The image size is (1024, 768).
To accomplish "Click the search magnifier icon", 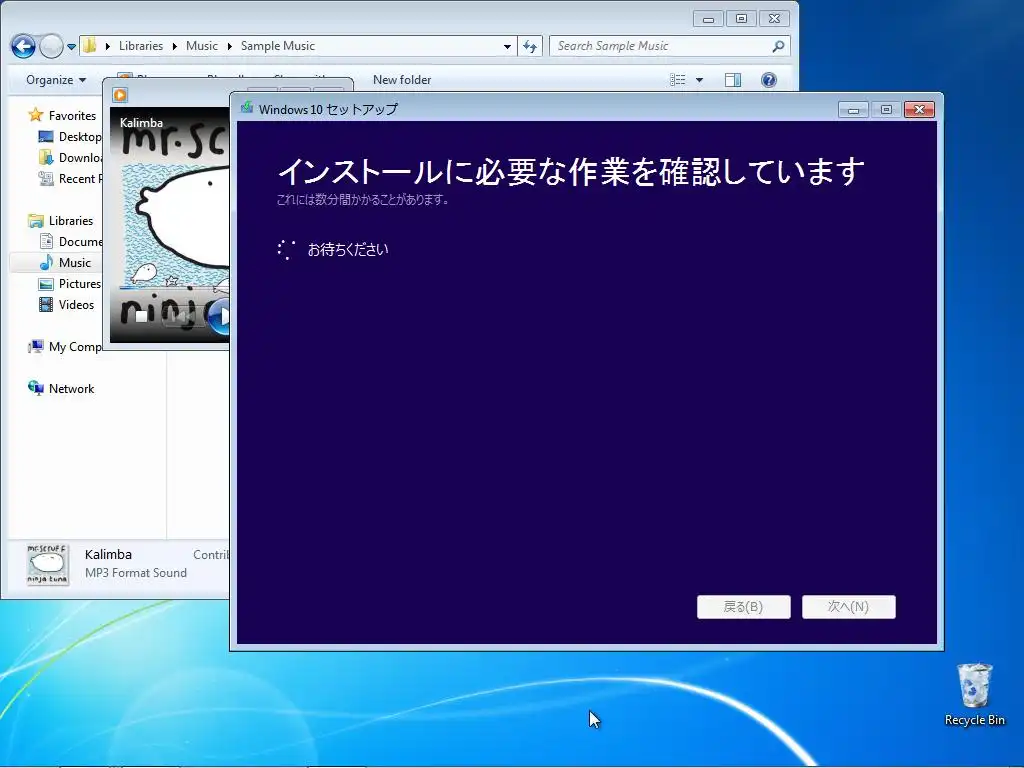I will click(x=778, y=46).
